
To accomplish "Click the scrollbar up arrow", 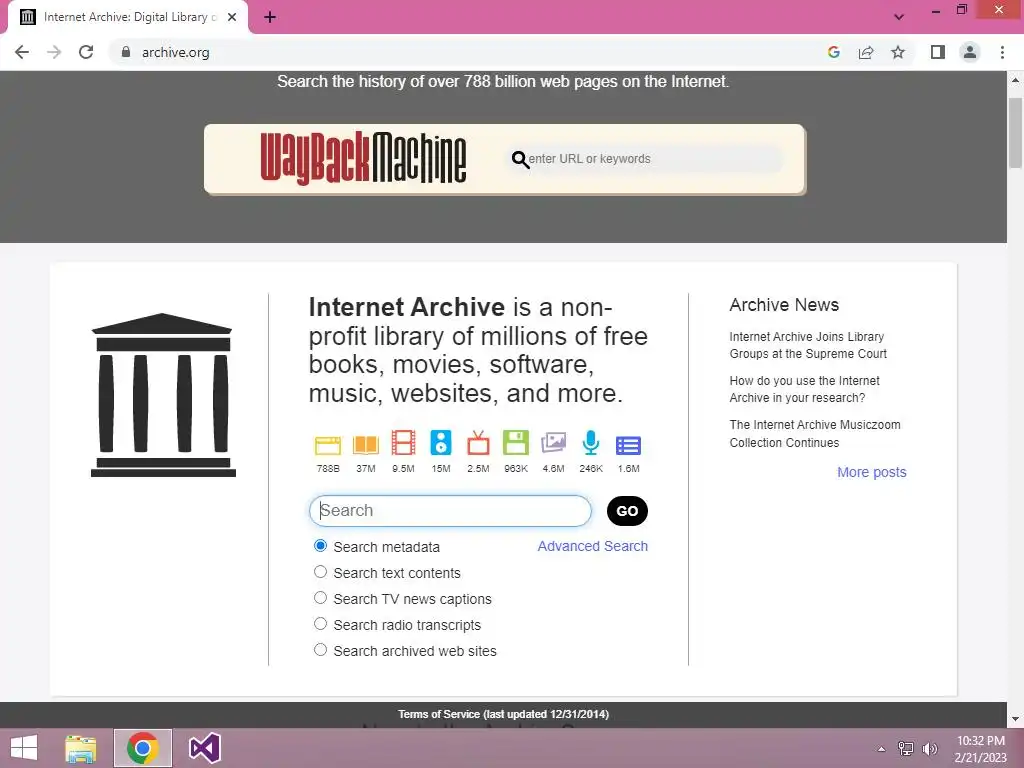I will click(1016, 80).
